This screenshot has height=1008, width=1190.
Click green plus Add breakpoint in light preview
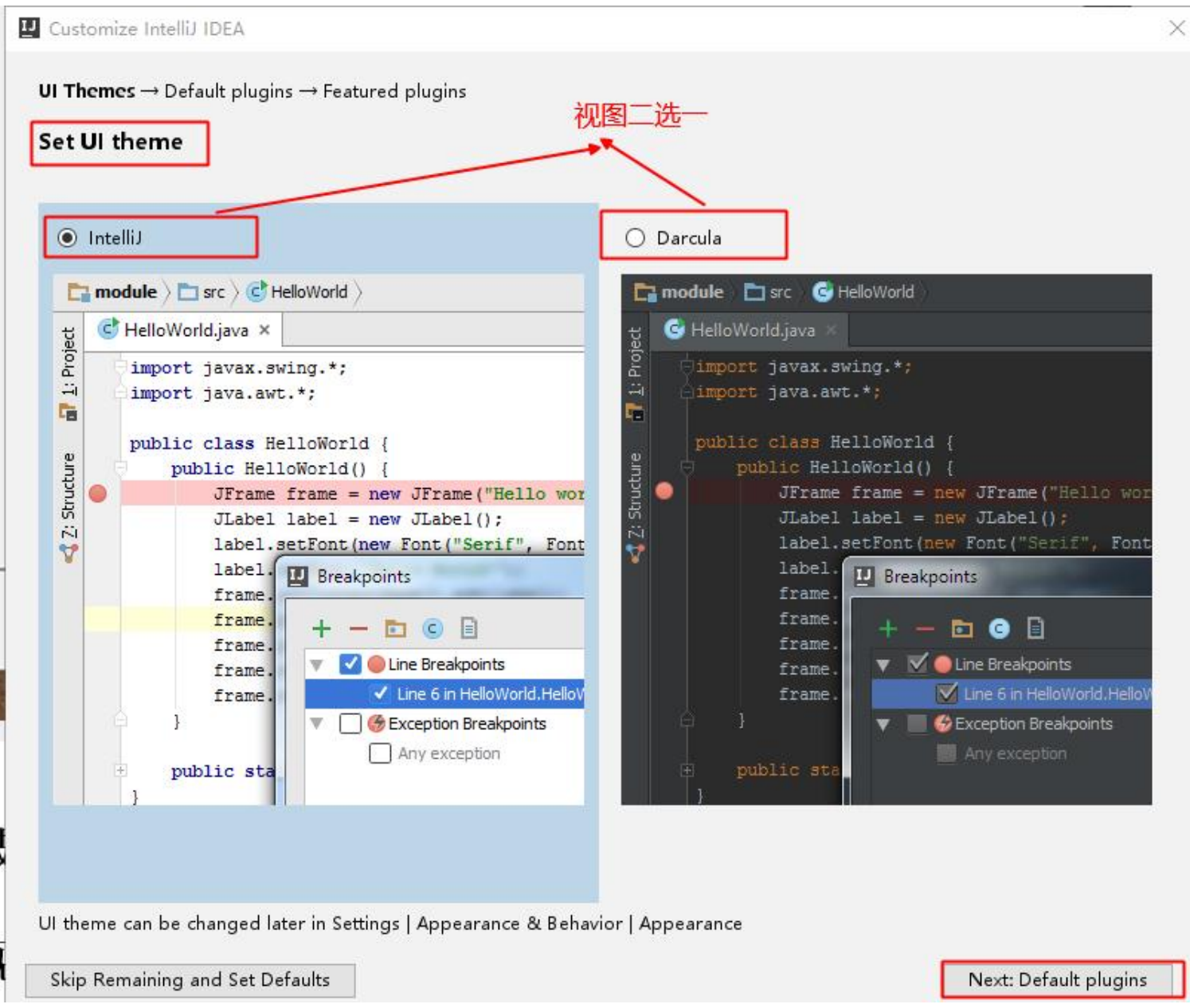pyautogui.click(x=321, y=628)
